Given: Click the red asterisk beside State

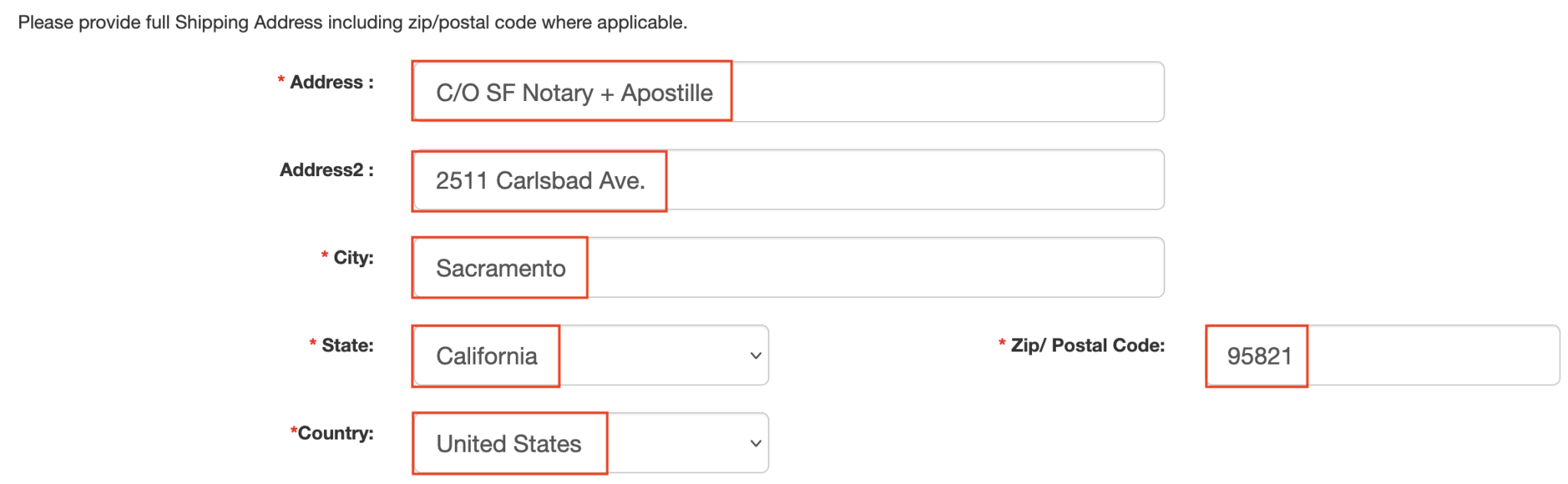Looking at the screenshot, I should tap(312, 343).
